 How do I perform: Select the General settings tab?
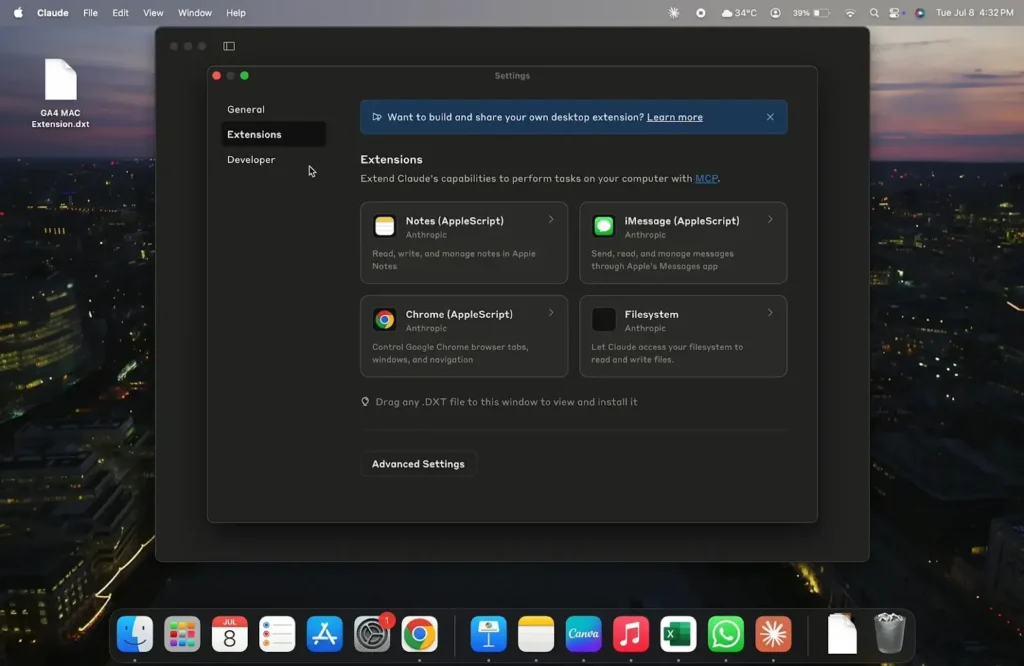pyautogui.click(x=274, y=109)
